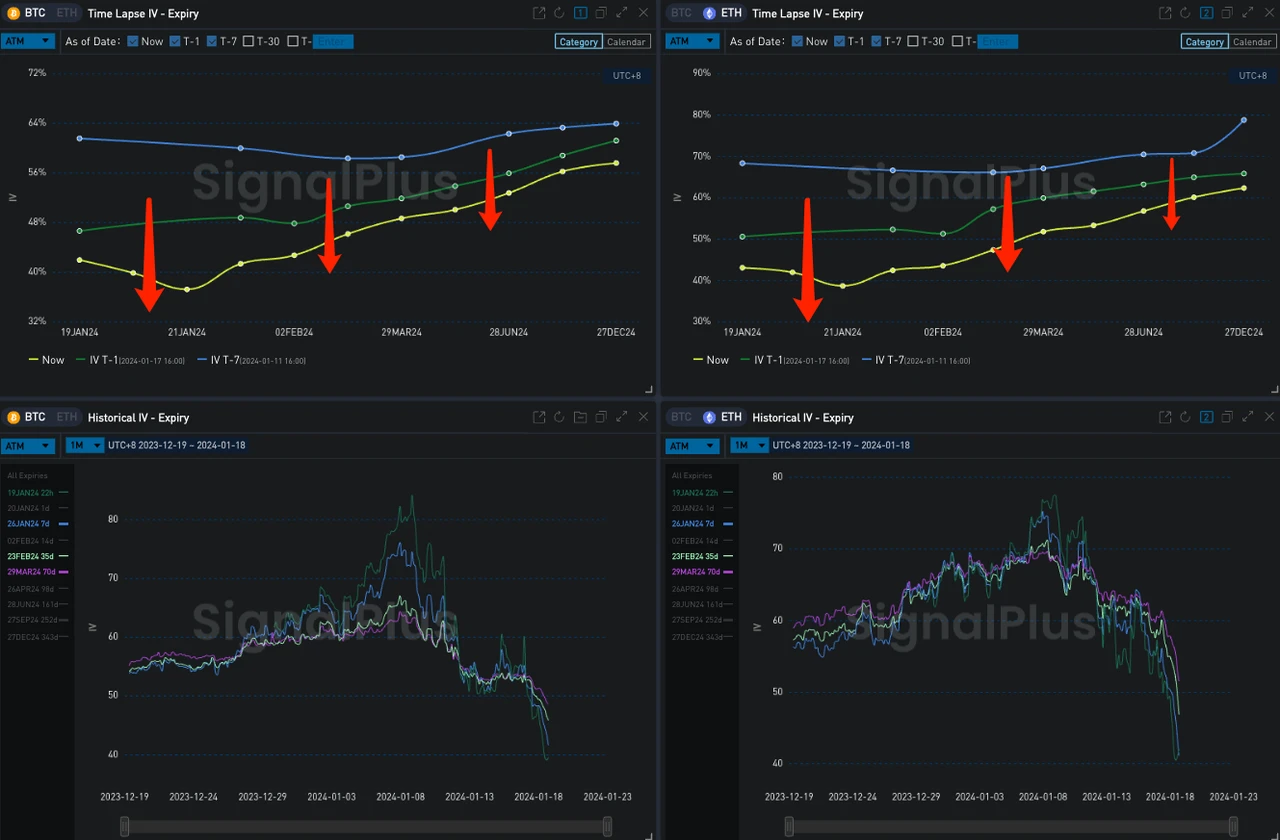Switch BTC Time Lapse panel to ETH
The image size is (1280, 840).
(65, 13)
